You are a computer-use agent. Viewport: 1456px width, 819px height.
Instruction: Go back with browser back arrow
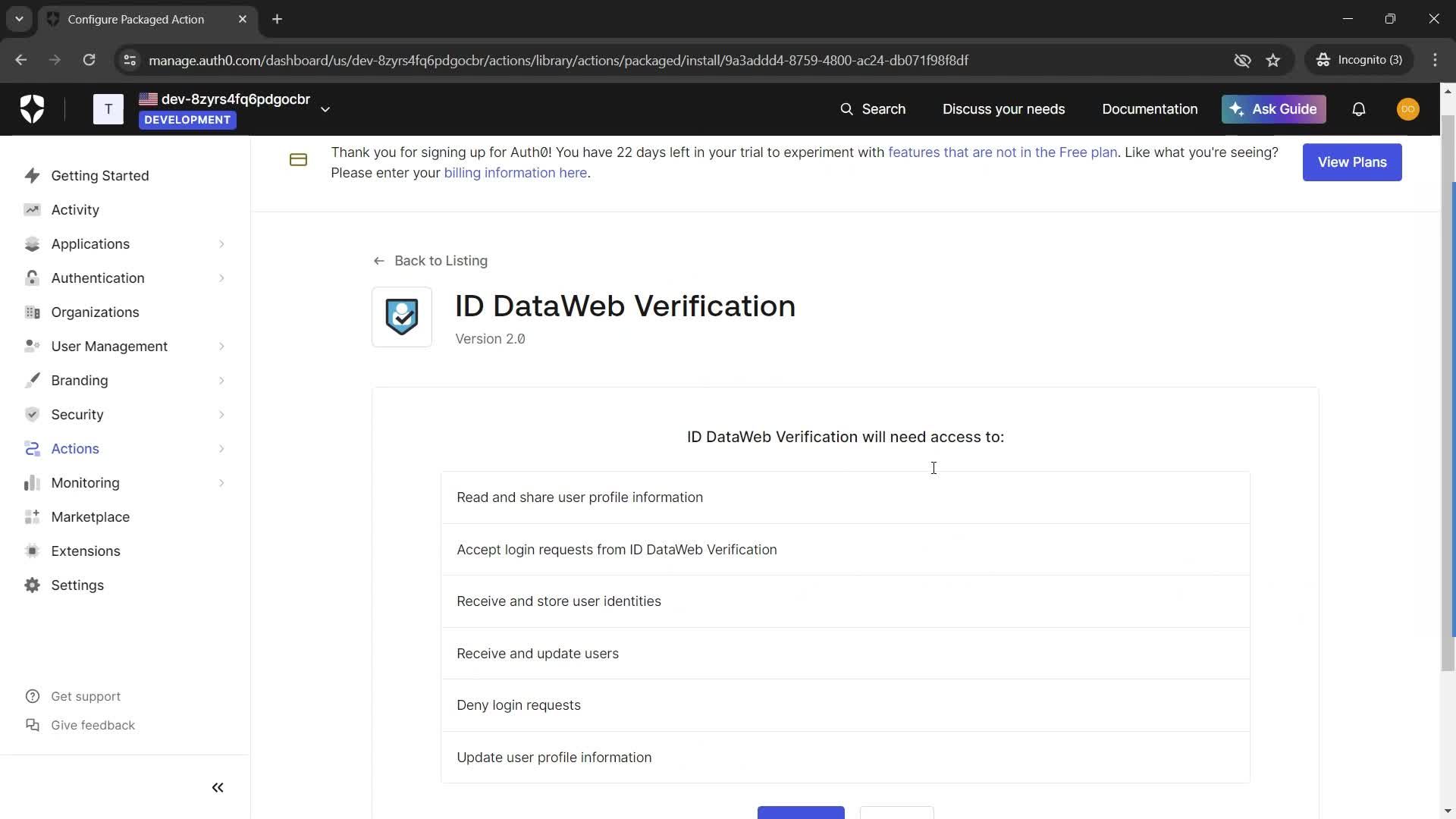(x=21, y=60)
